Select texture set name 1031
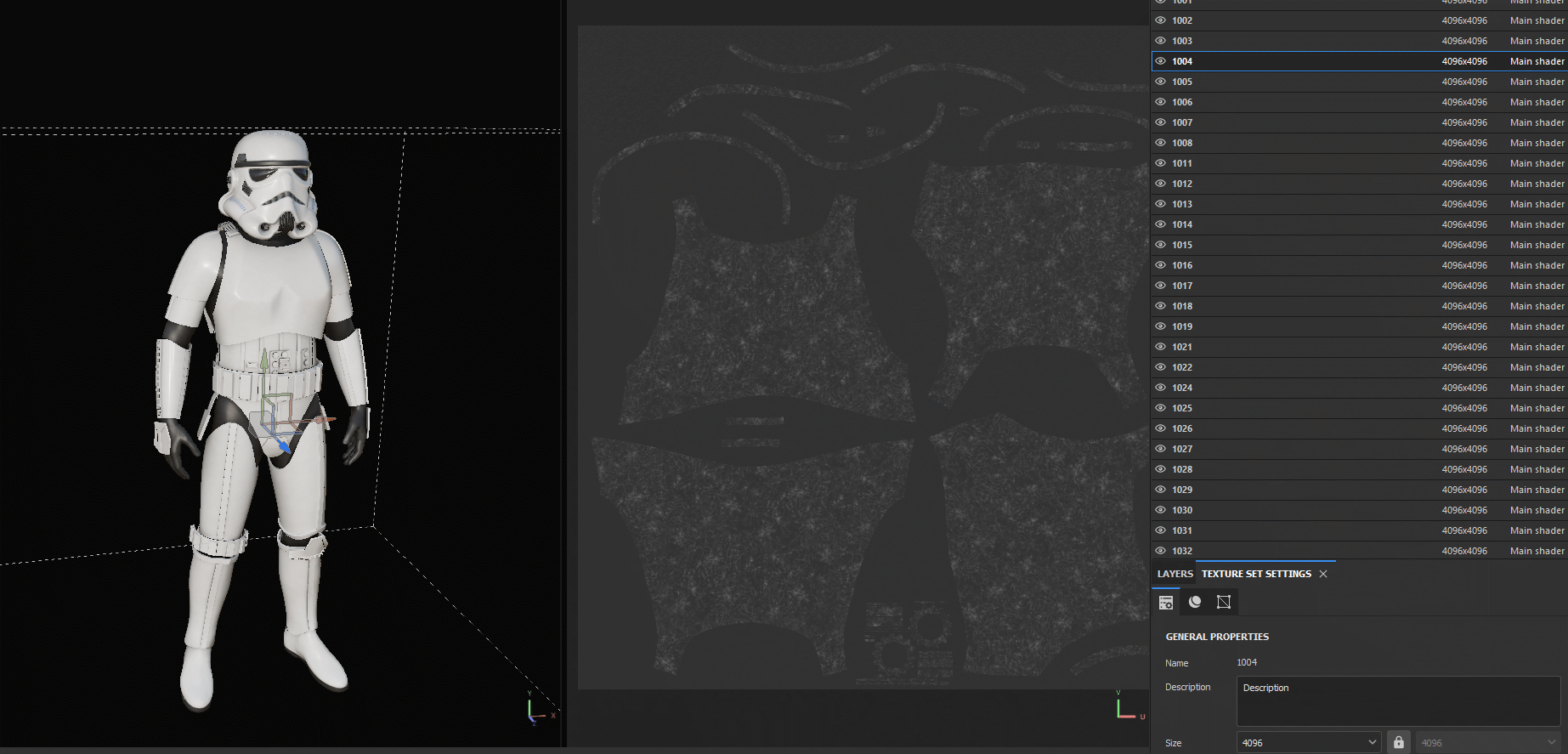The image size is (1568, 754). click(1182, 530)
